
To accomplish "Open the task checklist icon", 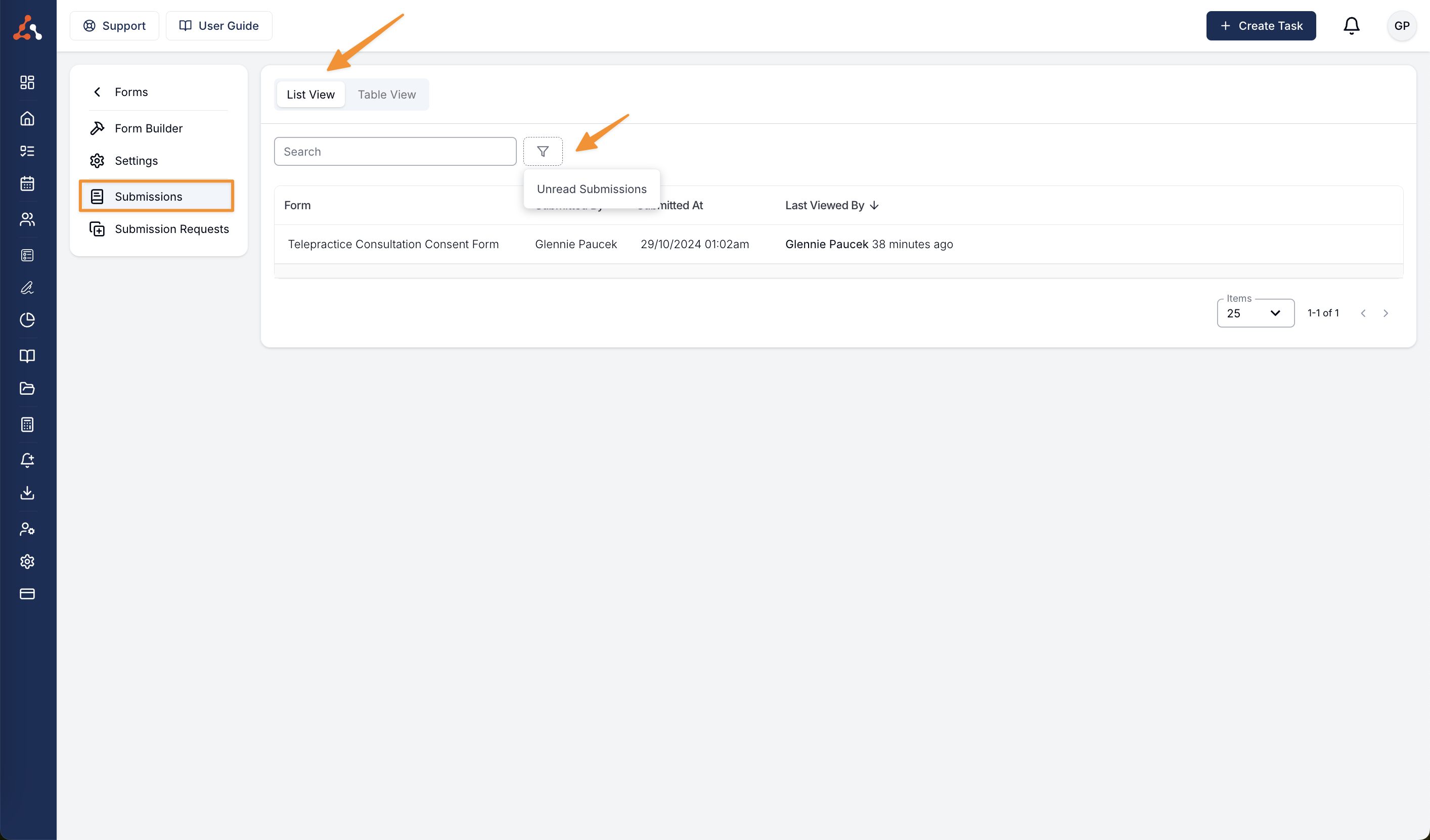I will point(27,151).
